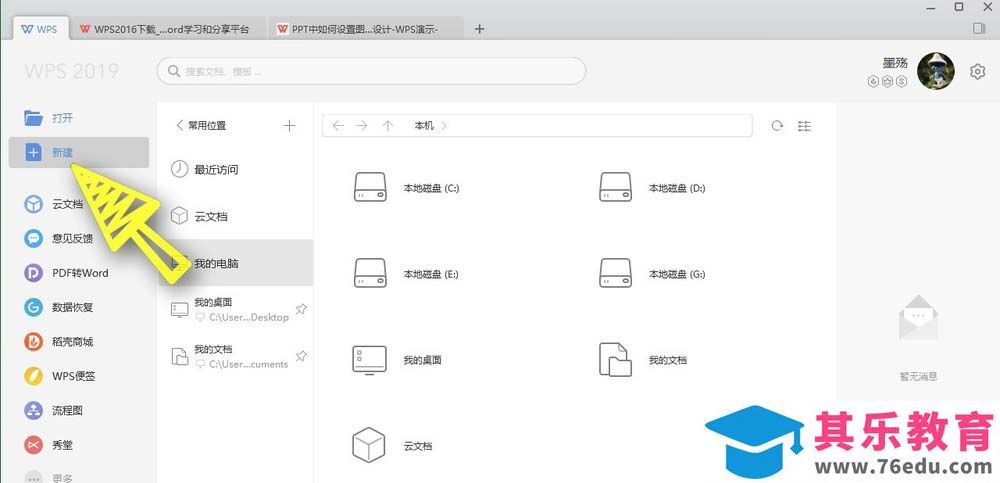Open 意见反馈 feedback

(59, 239)
